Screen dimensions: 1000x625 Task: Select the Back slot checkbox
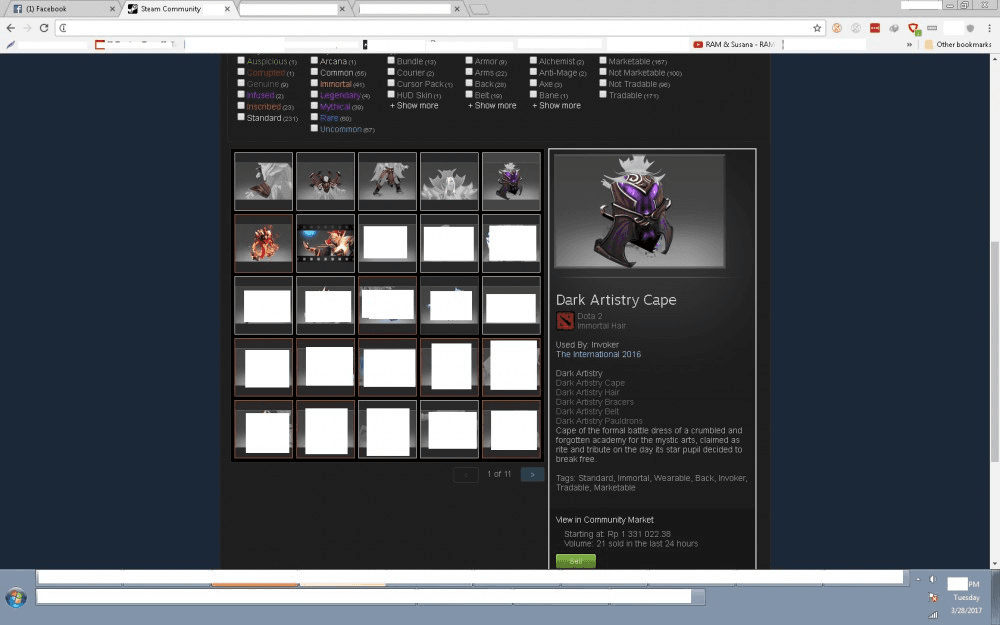(x=469, y=83)
